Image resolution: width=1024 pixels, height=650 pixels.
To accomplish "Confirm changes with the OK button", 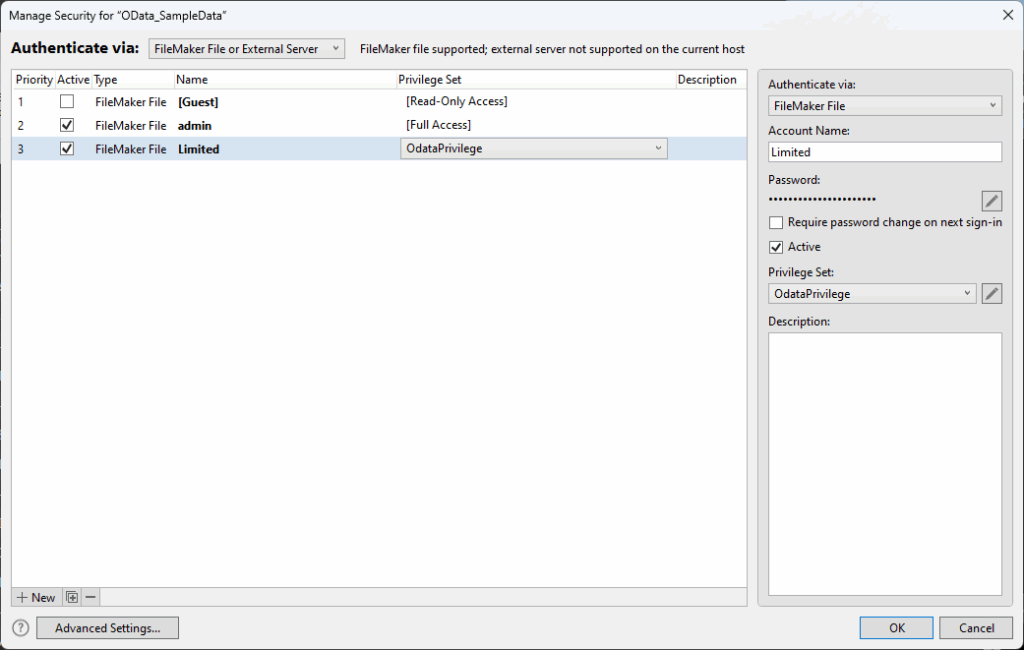I will tap(896, 628).
